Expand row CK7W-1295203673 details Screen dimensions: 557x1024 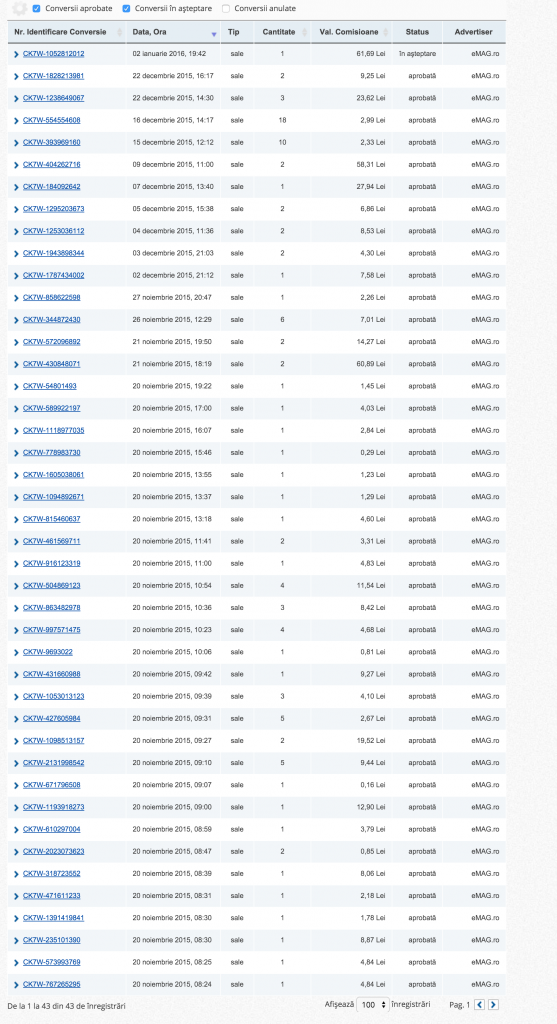pos(16,209)
